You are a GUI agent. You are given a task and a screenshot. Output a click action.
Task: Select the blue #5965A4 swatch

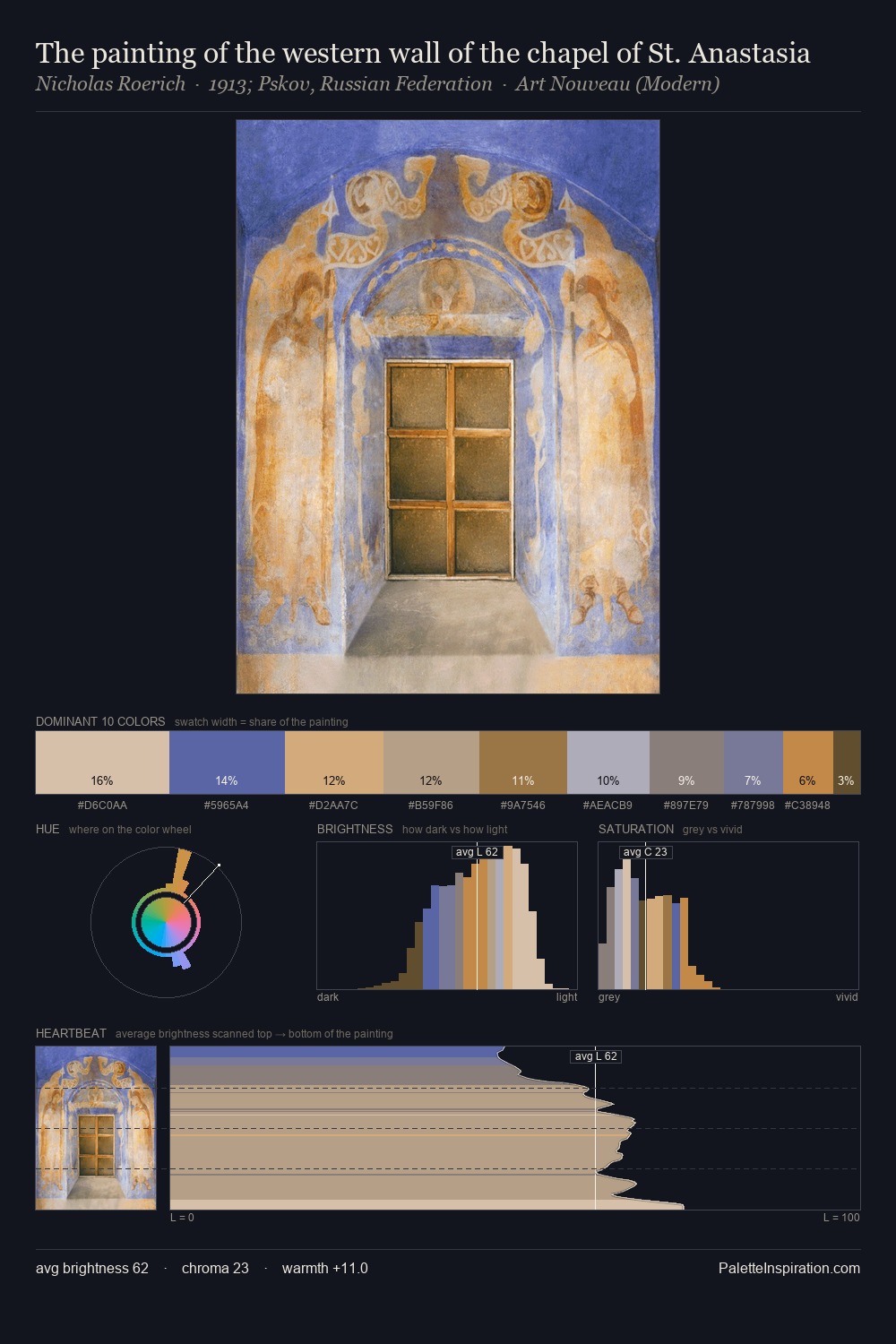pyautogui.click(x=227, y=762)
